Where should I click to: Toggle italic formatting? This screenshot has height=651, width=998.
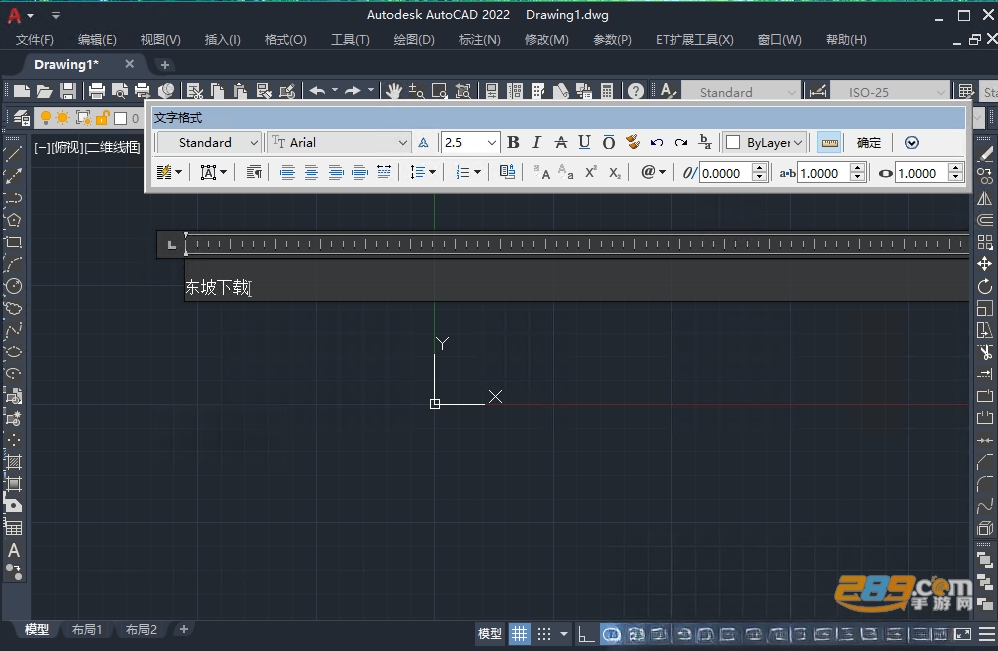point(537,143)
